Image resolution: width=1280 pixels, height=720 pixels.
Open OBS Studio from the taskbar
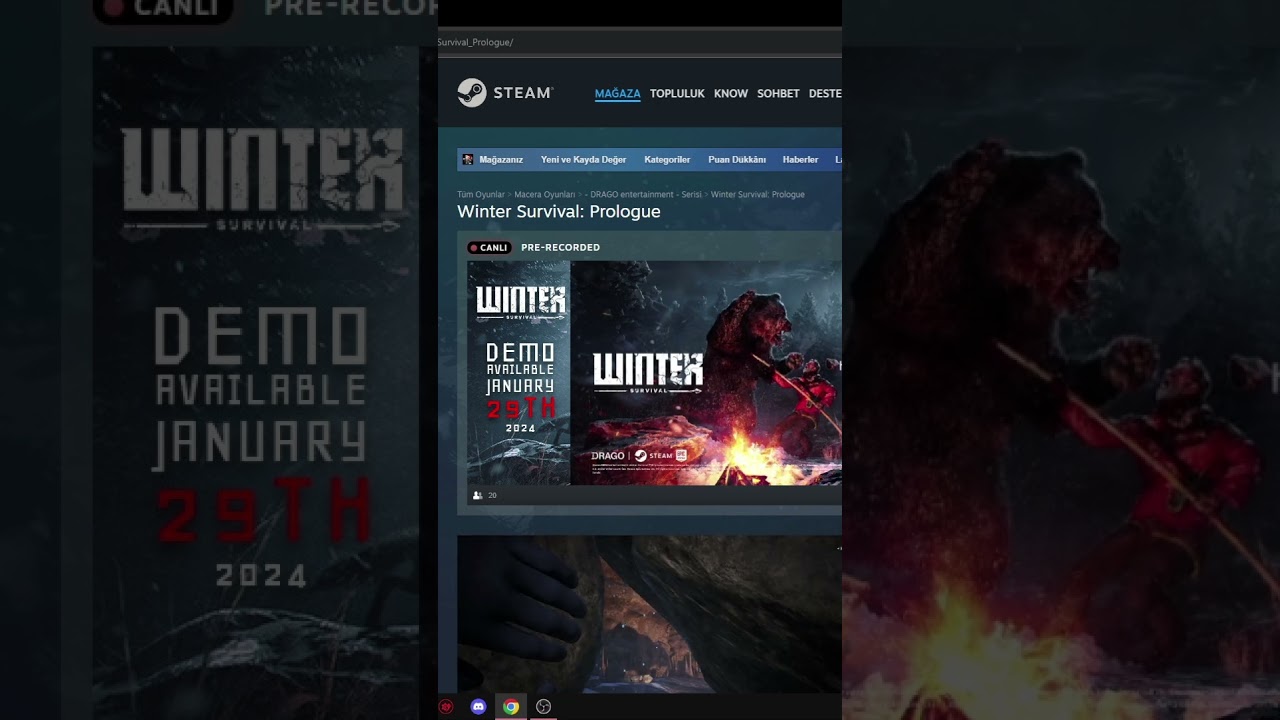point(544,707)
